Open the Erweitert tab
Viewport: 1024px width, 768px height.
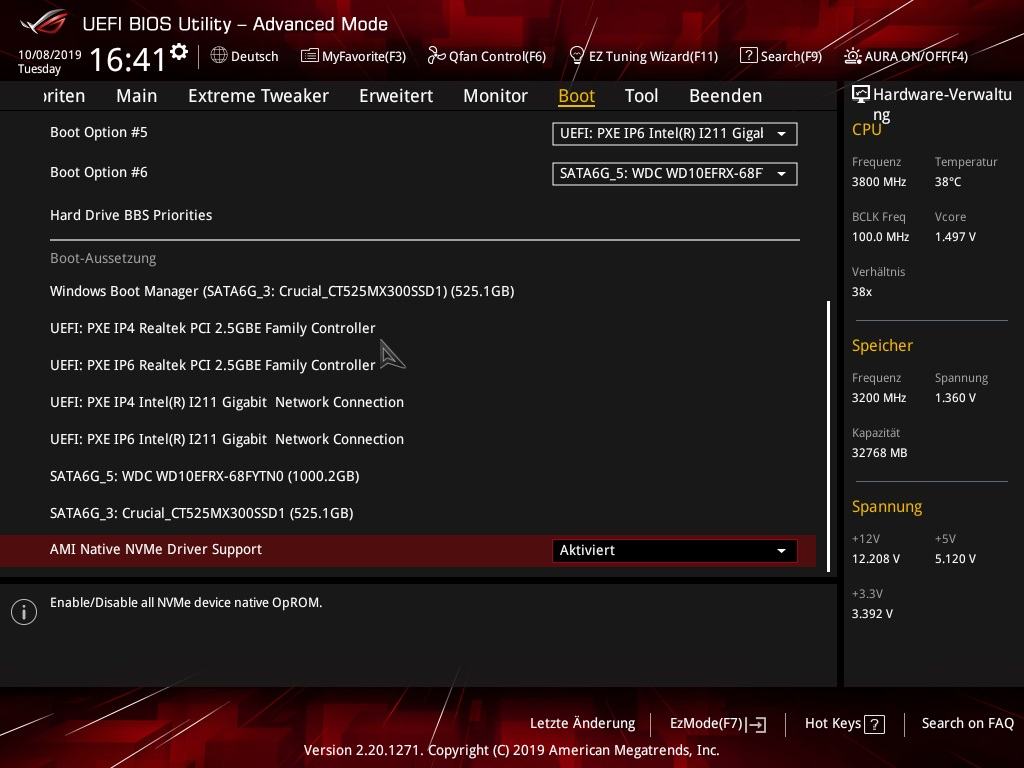click(396, 96)
